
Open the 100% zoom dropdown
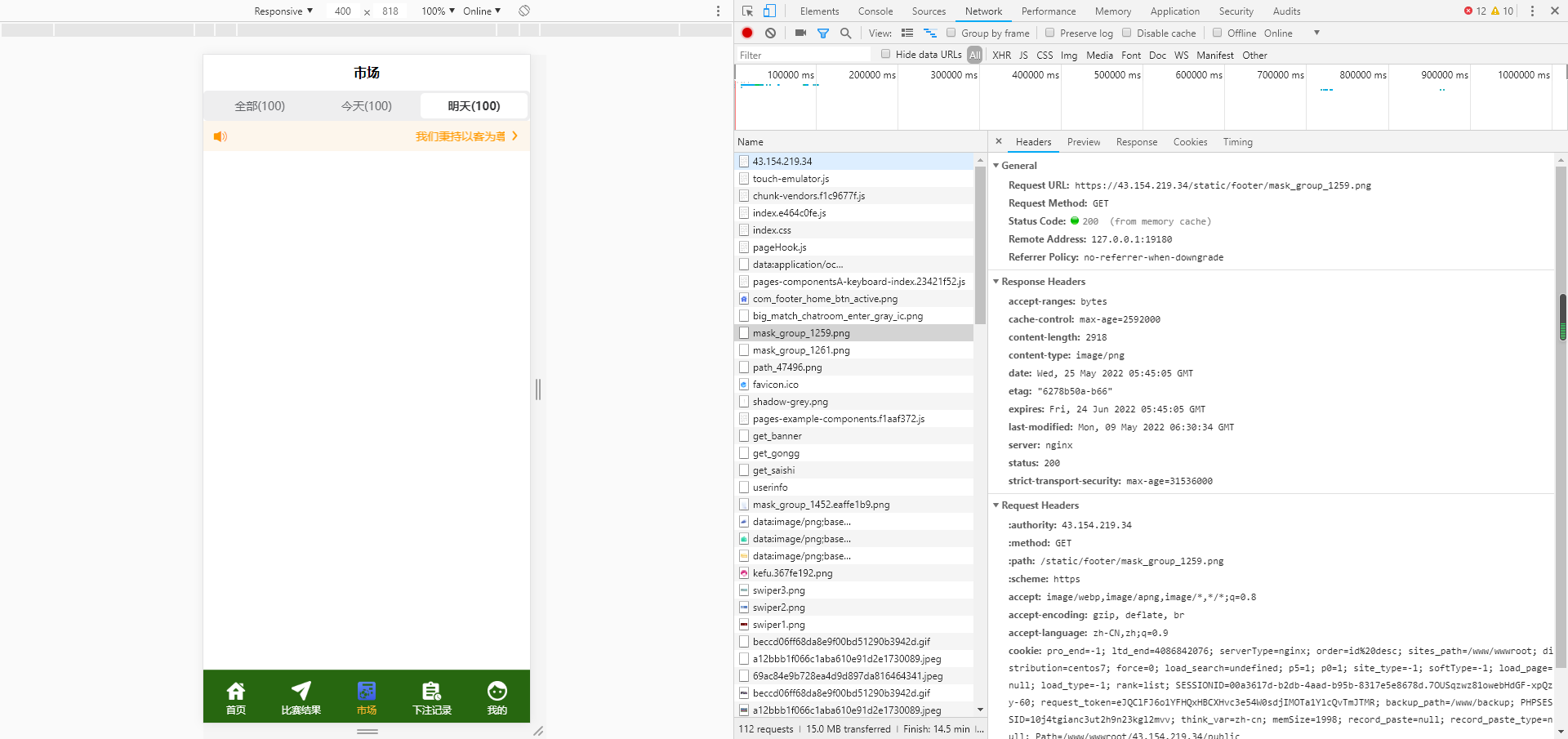[439, 11]
